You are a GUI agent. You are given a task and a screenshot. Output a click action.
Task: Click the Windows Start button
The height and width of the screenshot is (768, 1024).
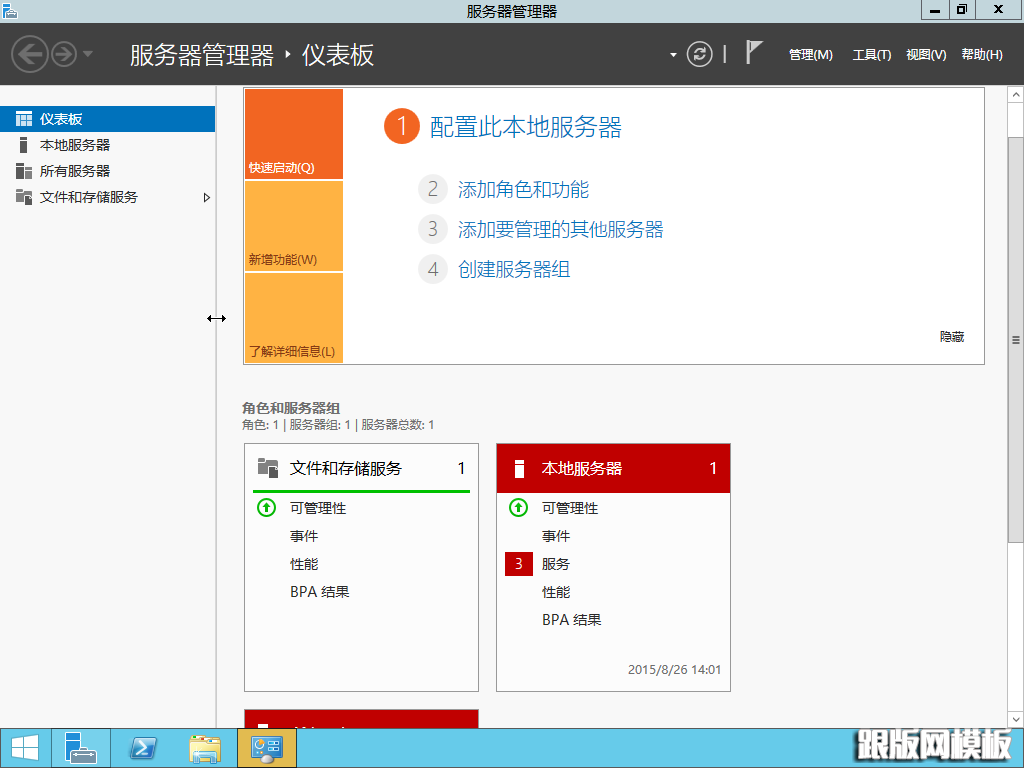tap(25, 748)
